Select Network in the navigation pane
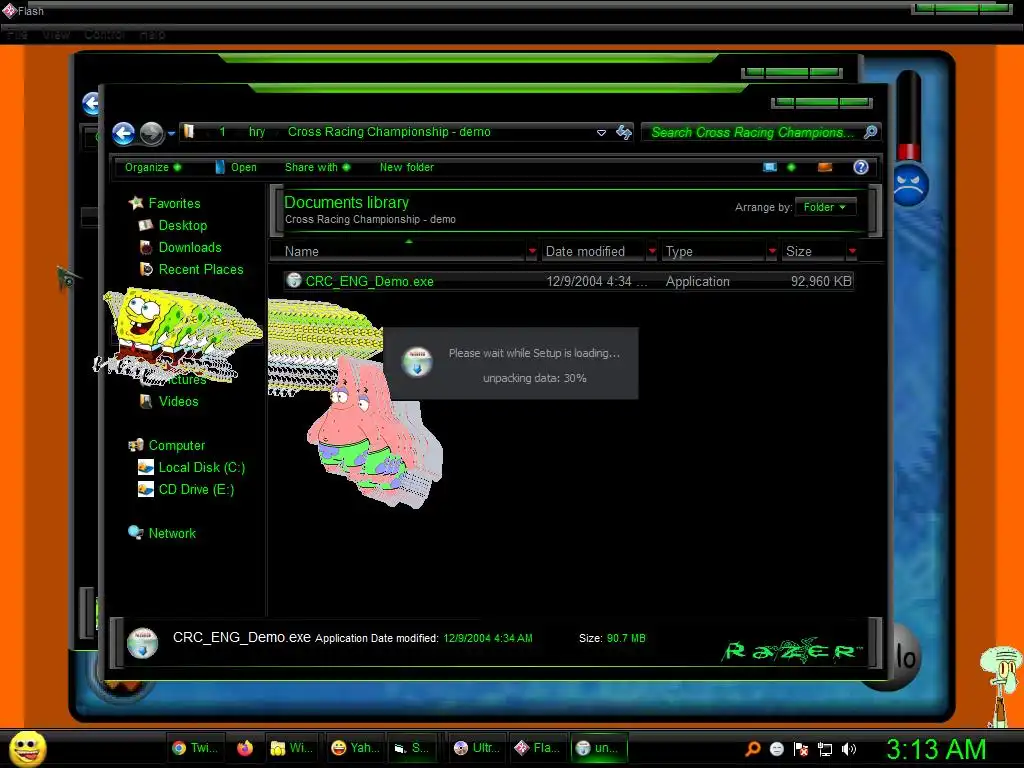This screenshot has width=1024, height=768. 172,533
